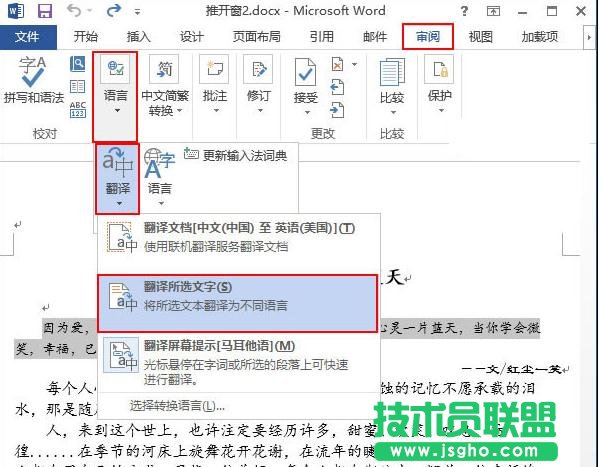Switch to the 设计 tab

click(191, 37)
